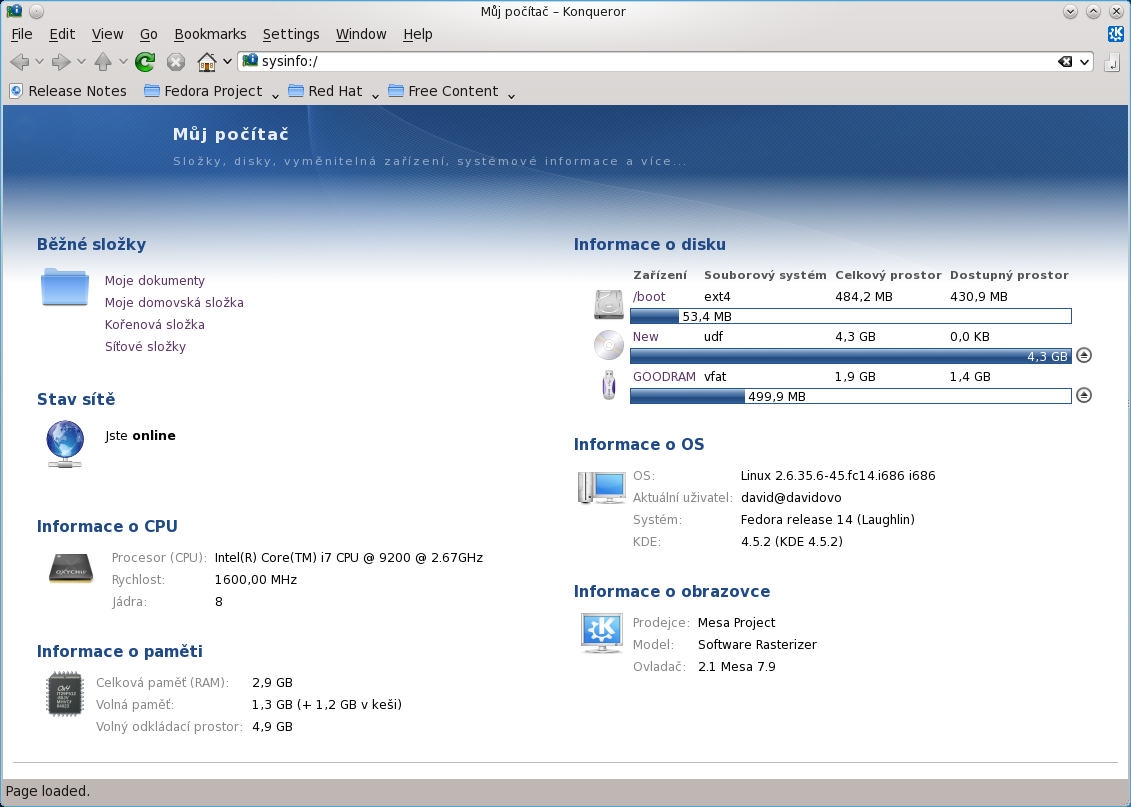
Task: Clear the location bar text
Action: click(x=1065, y=61)
